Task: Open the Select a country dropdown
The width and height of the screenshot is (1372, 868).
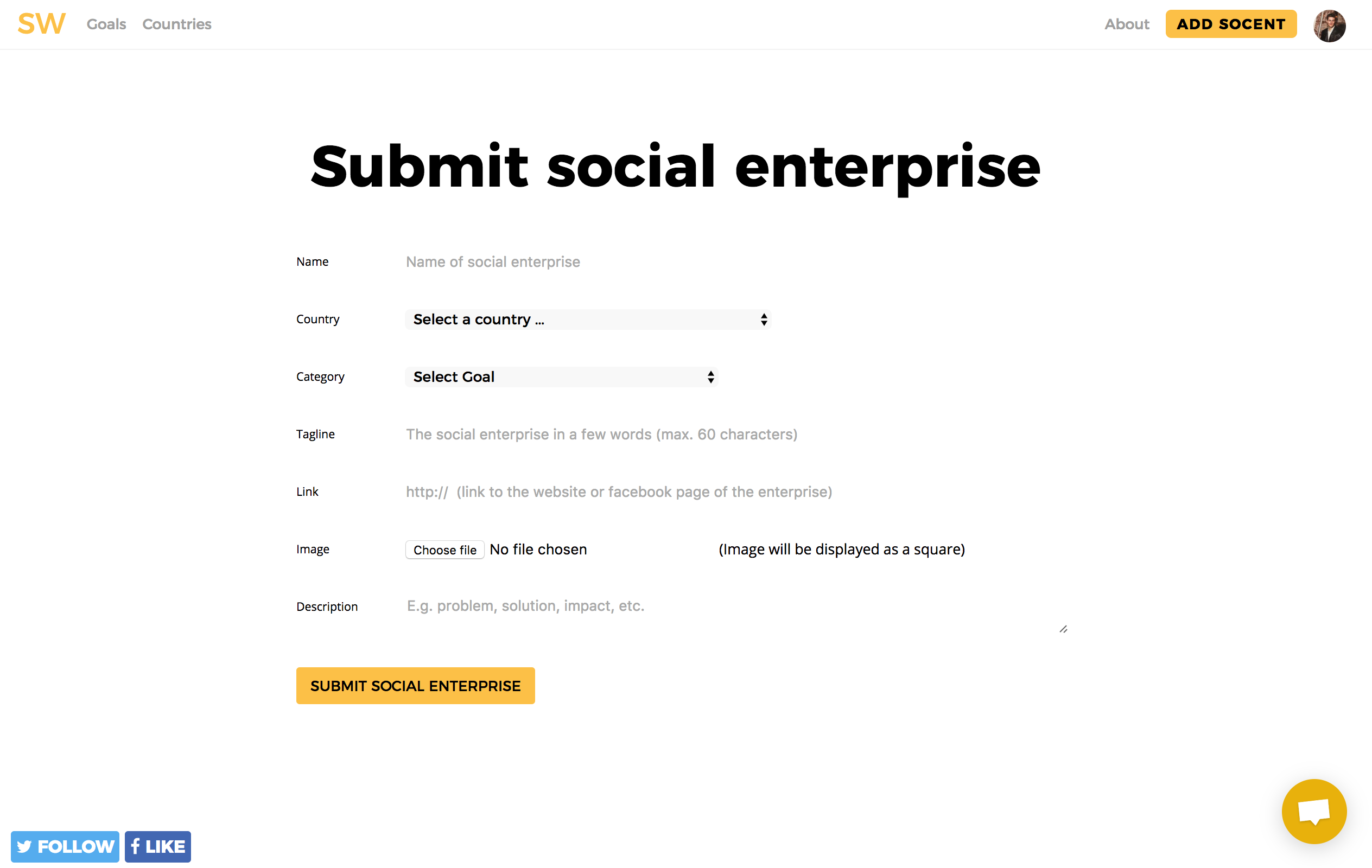Action: tap(587, 320)
